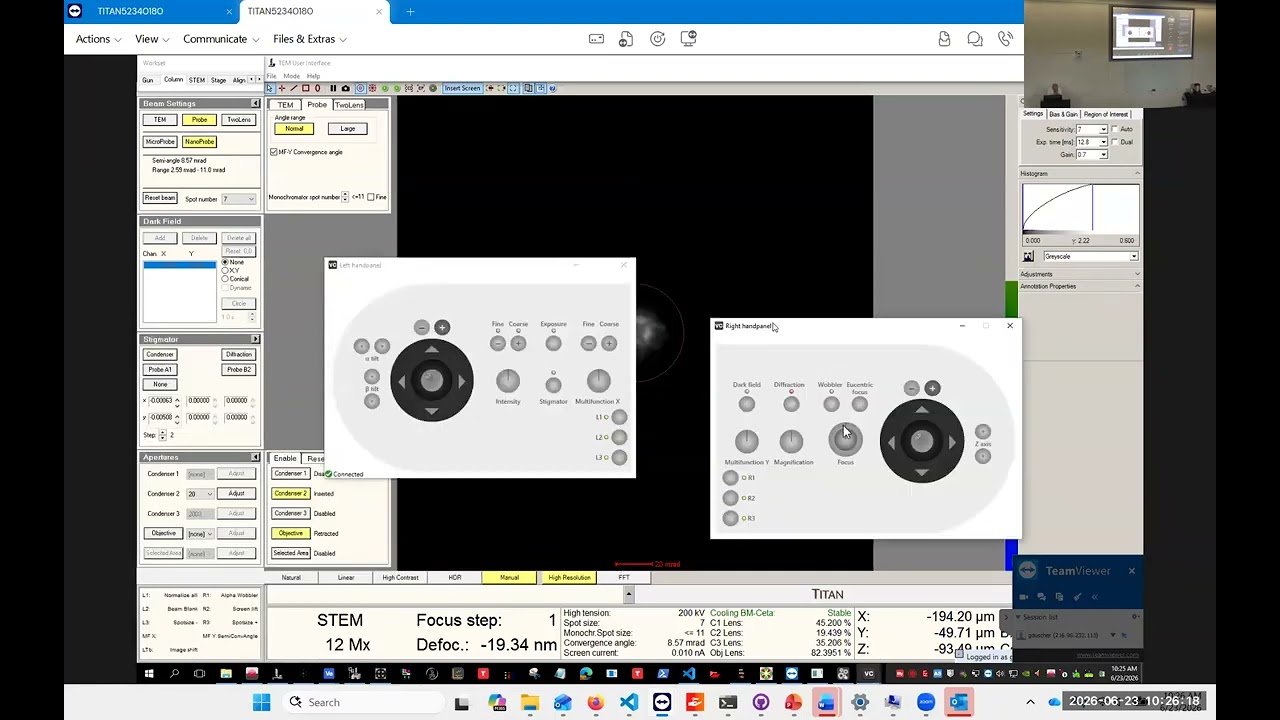Select the Conical dark field radio button
Viewport: 1280px width, 720px height.
point(225,279)
